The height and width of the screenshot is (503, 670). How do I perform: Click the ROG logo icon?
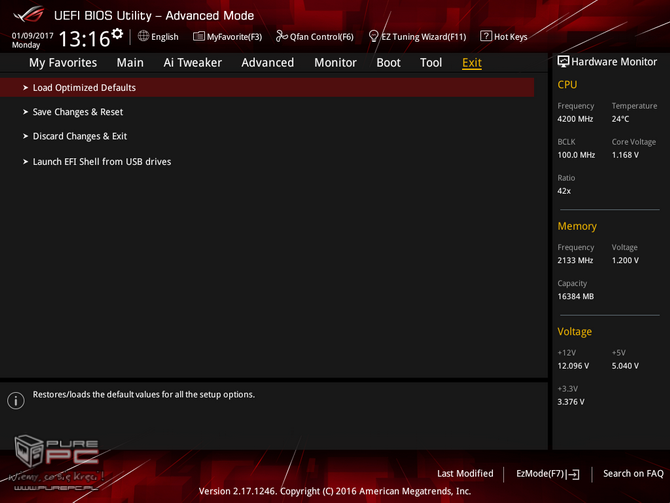[29, 14]
